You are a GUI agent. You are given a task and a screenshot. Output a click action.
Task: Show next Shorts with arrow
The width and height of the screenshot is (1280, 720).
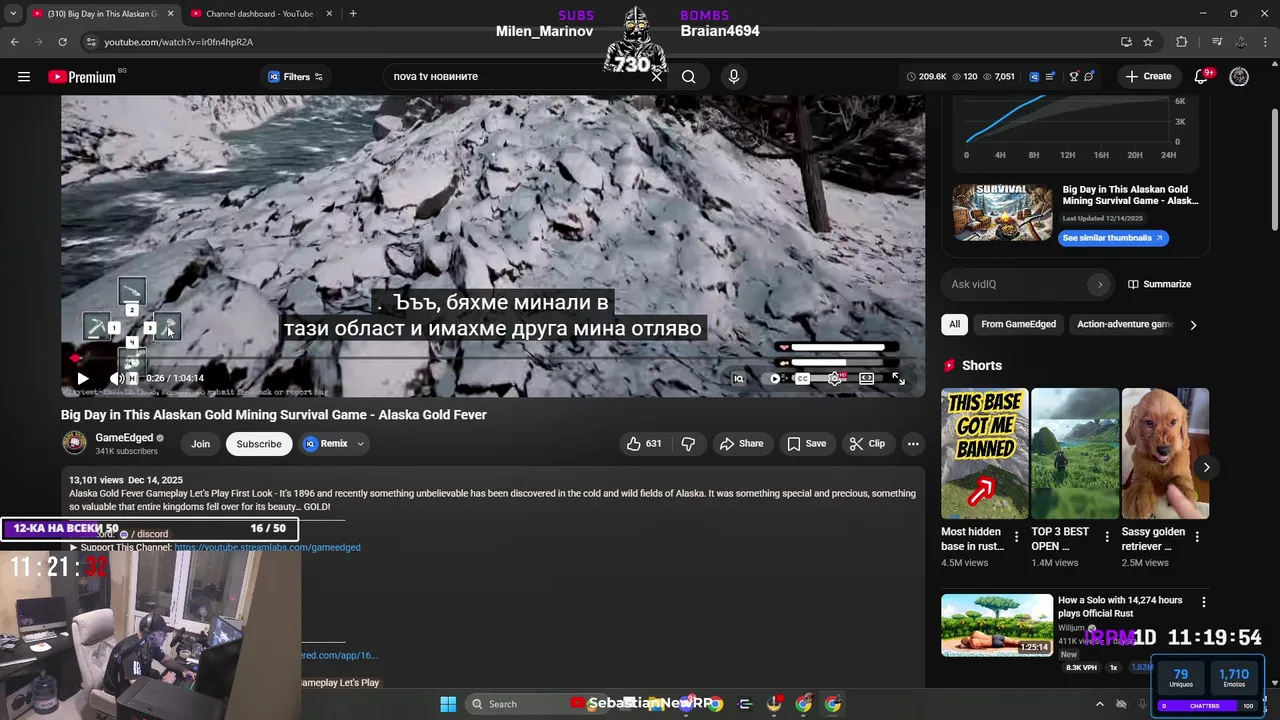[x=1206, y=467]
